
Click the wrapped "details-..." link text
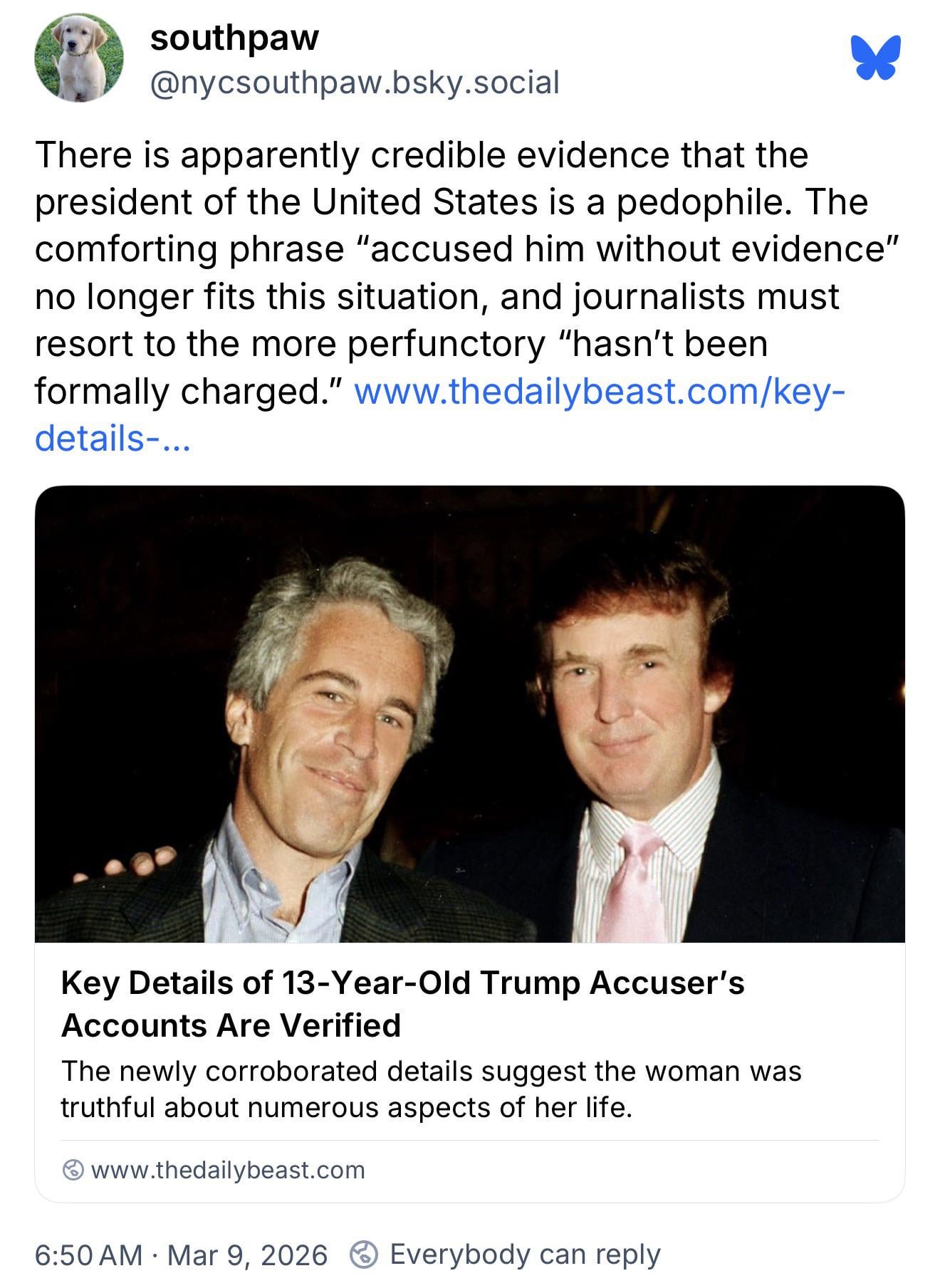[x=112, y=438]
